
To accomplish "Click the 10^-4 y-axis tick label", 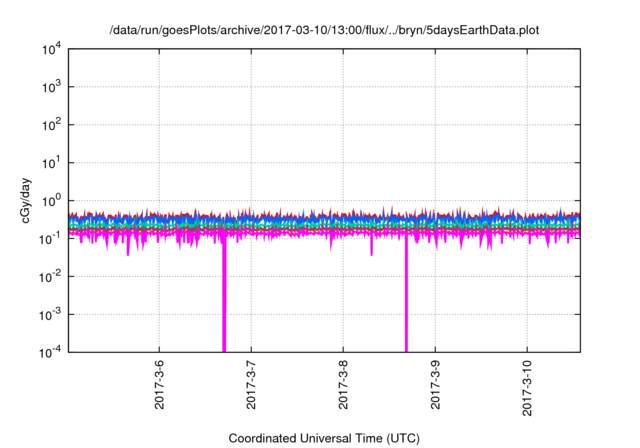I will click(x=51, y=352).
